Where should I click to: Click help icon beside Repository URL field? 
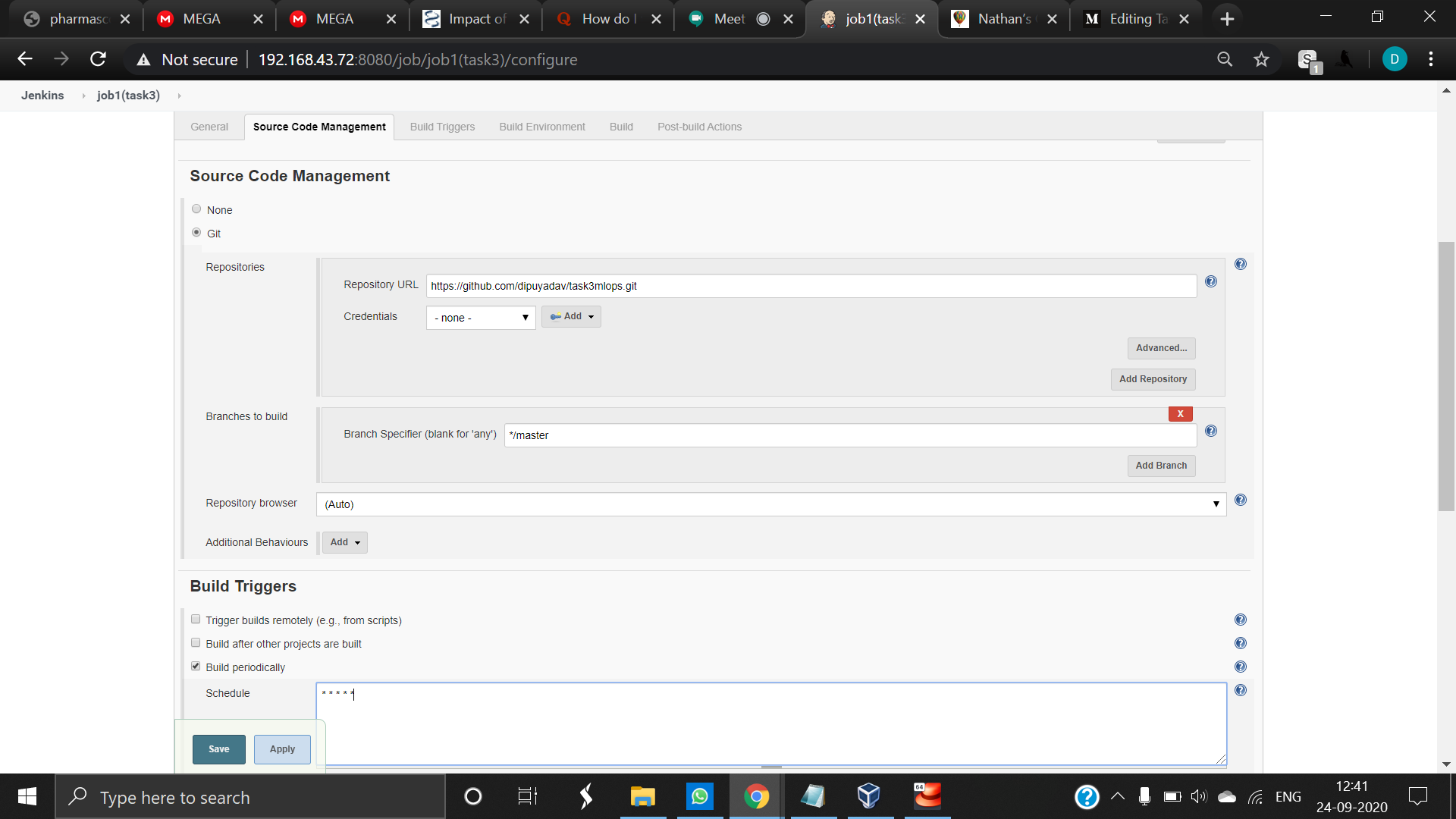[x=1210, y=282]
